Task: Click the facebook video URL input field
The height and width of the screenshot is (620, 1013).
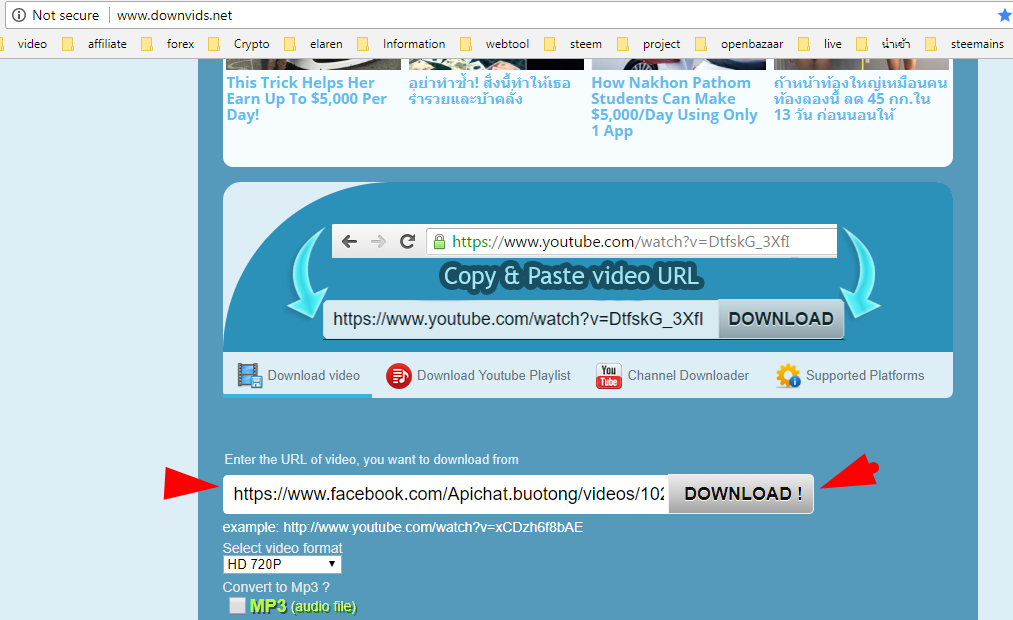Action: 446,494
